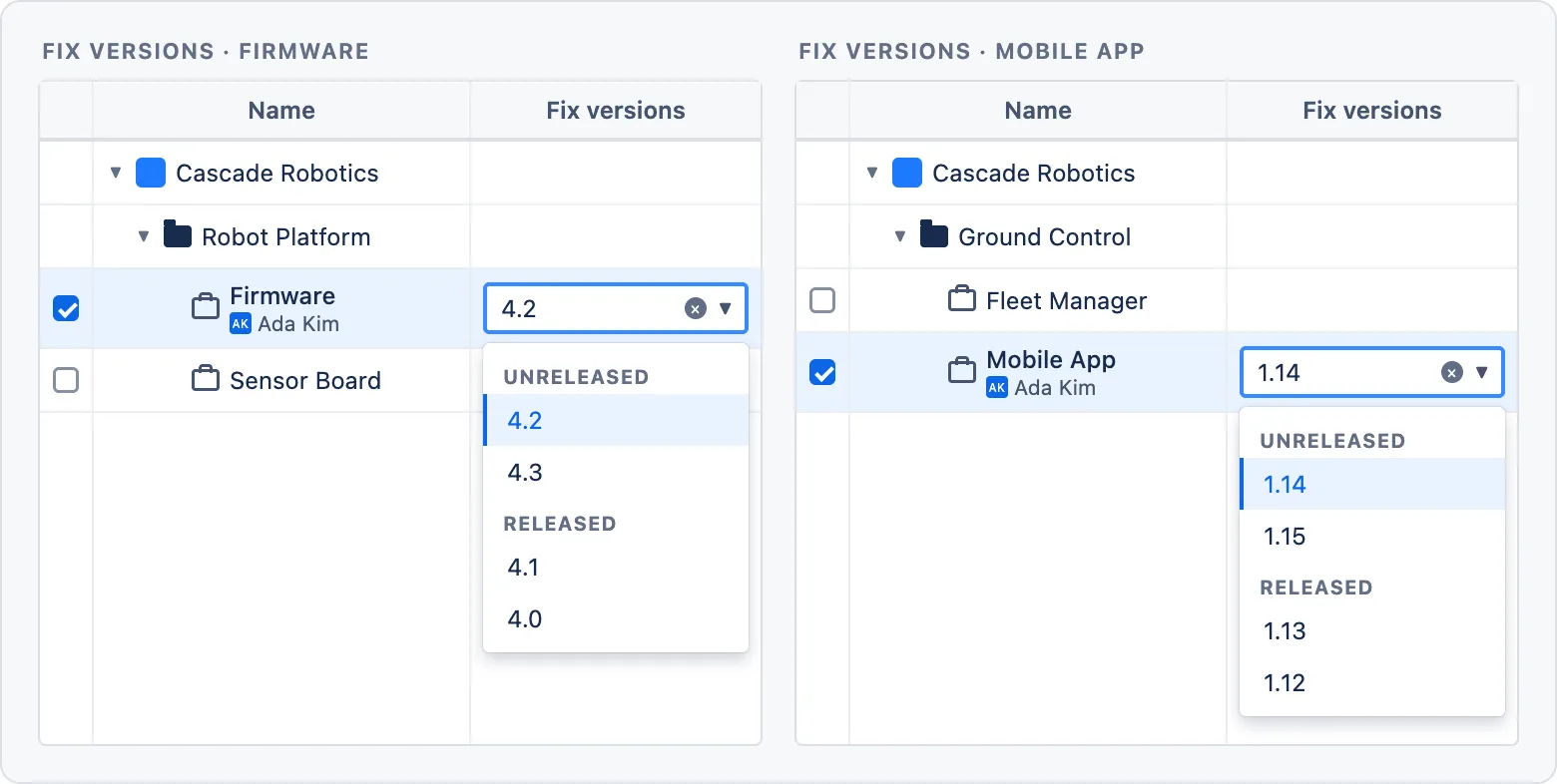Collapse the Robot Platform folder

tap(144, 236)
